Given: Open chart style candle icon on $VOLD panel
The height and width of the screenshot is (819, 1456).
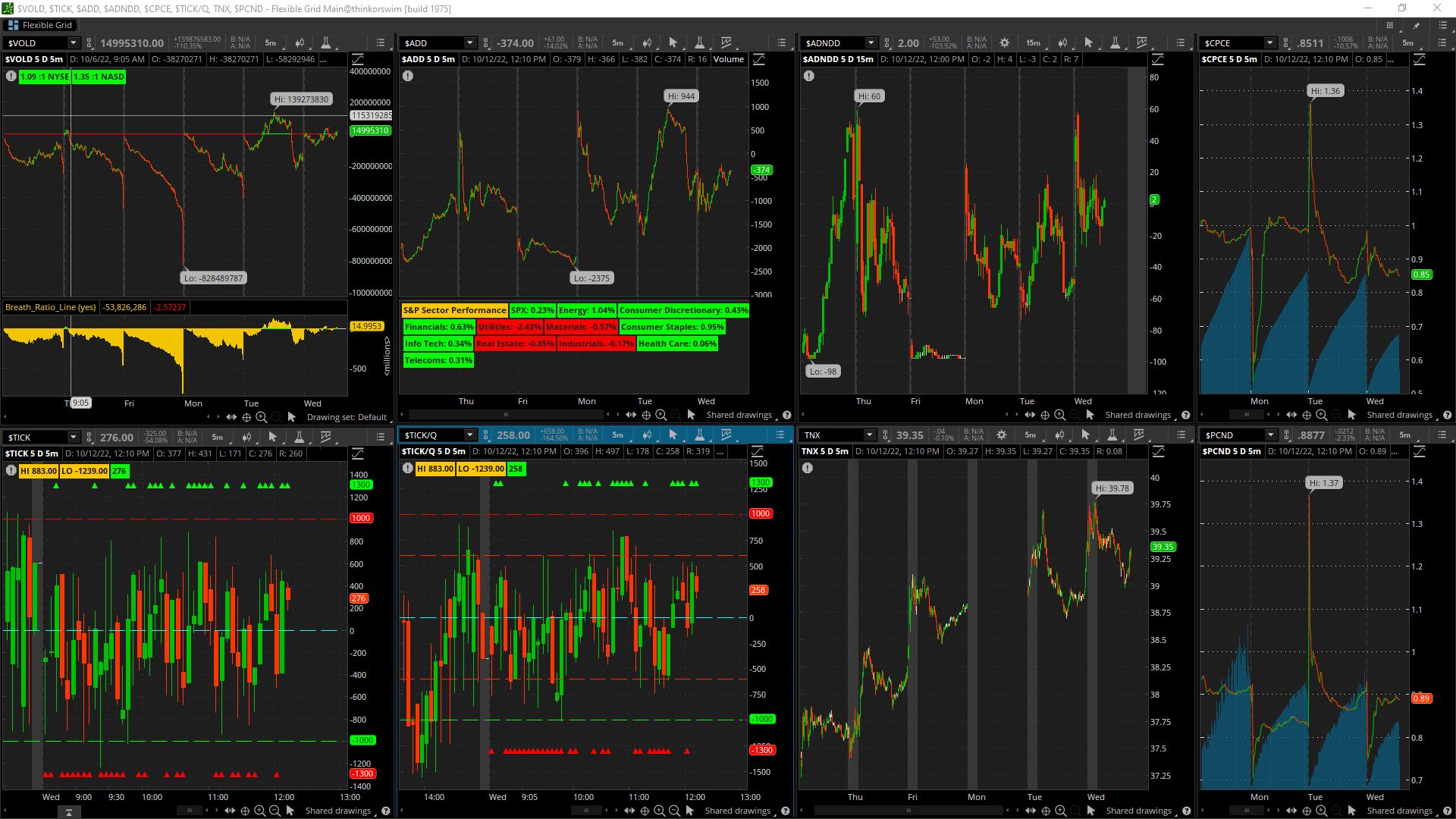Looking at the screenshot, I should [x=300, y=43].
